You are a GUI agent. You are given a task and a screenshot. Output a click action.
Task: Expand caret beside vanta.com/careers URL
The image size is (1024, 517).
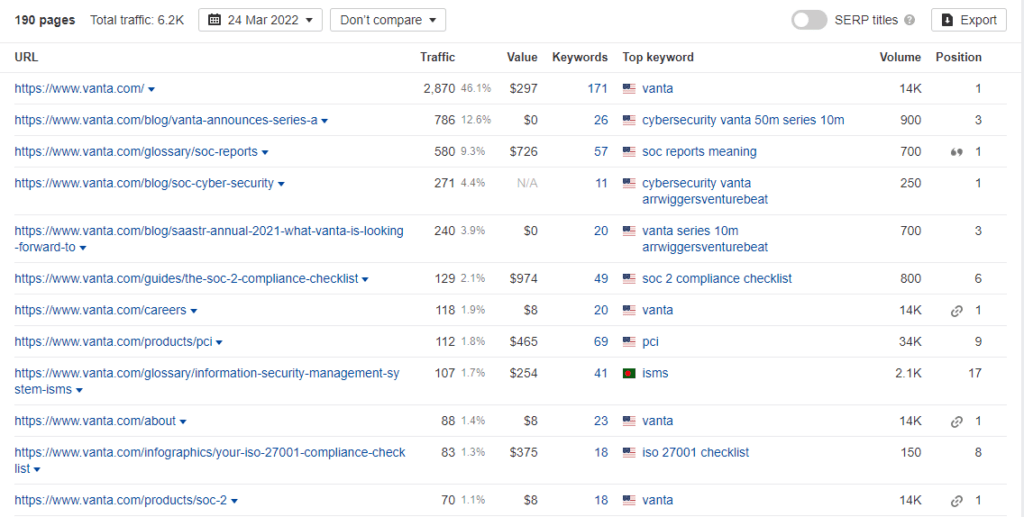(x=194, y=311)
